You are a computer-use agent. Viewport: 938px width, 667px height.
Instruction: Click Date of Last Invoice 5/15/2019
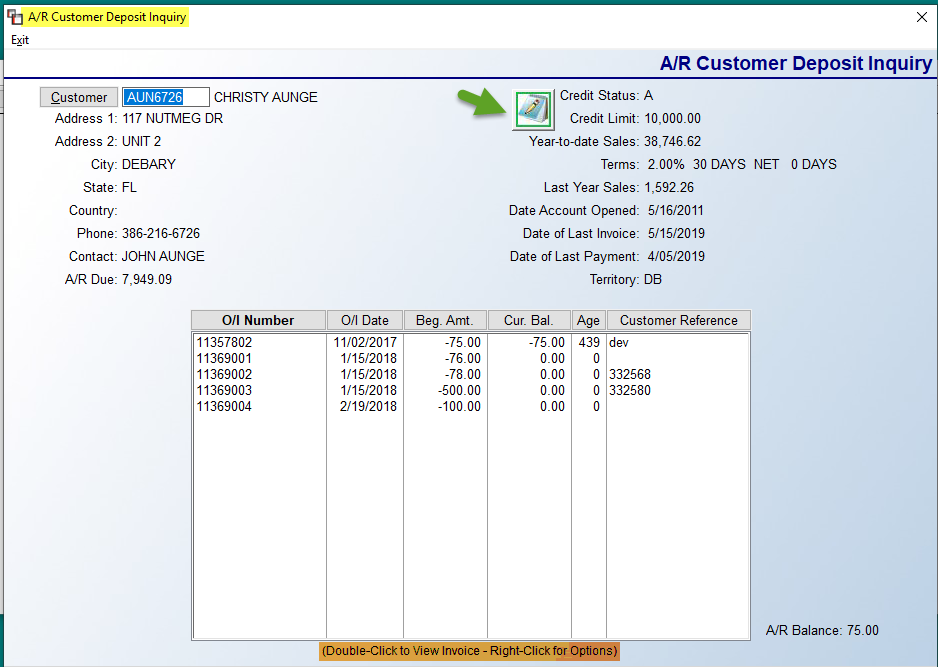(x=676, y=233)
